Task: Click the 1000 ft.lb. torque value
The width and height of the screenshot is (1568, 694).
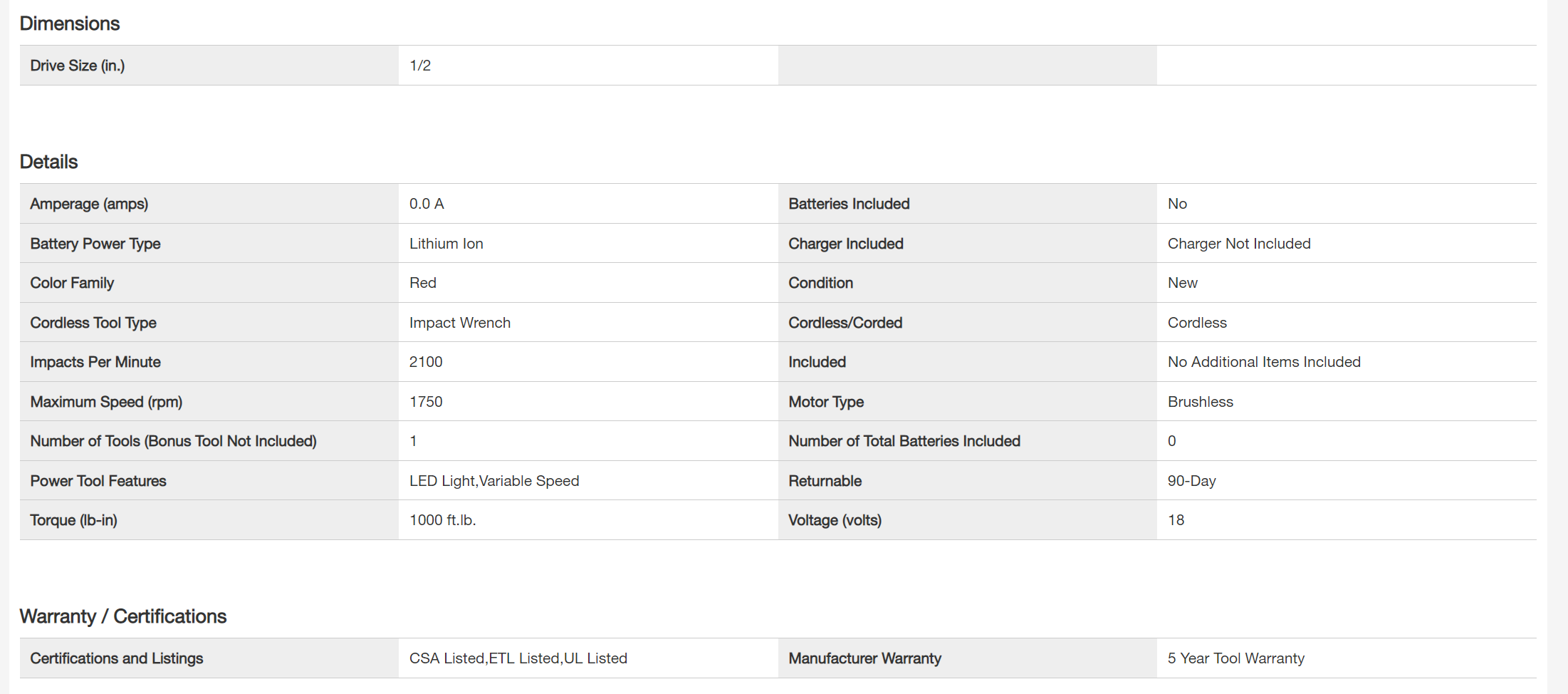Action: pos(442,520)
